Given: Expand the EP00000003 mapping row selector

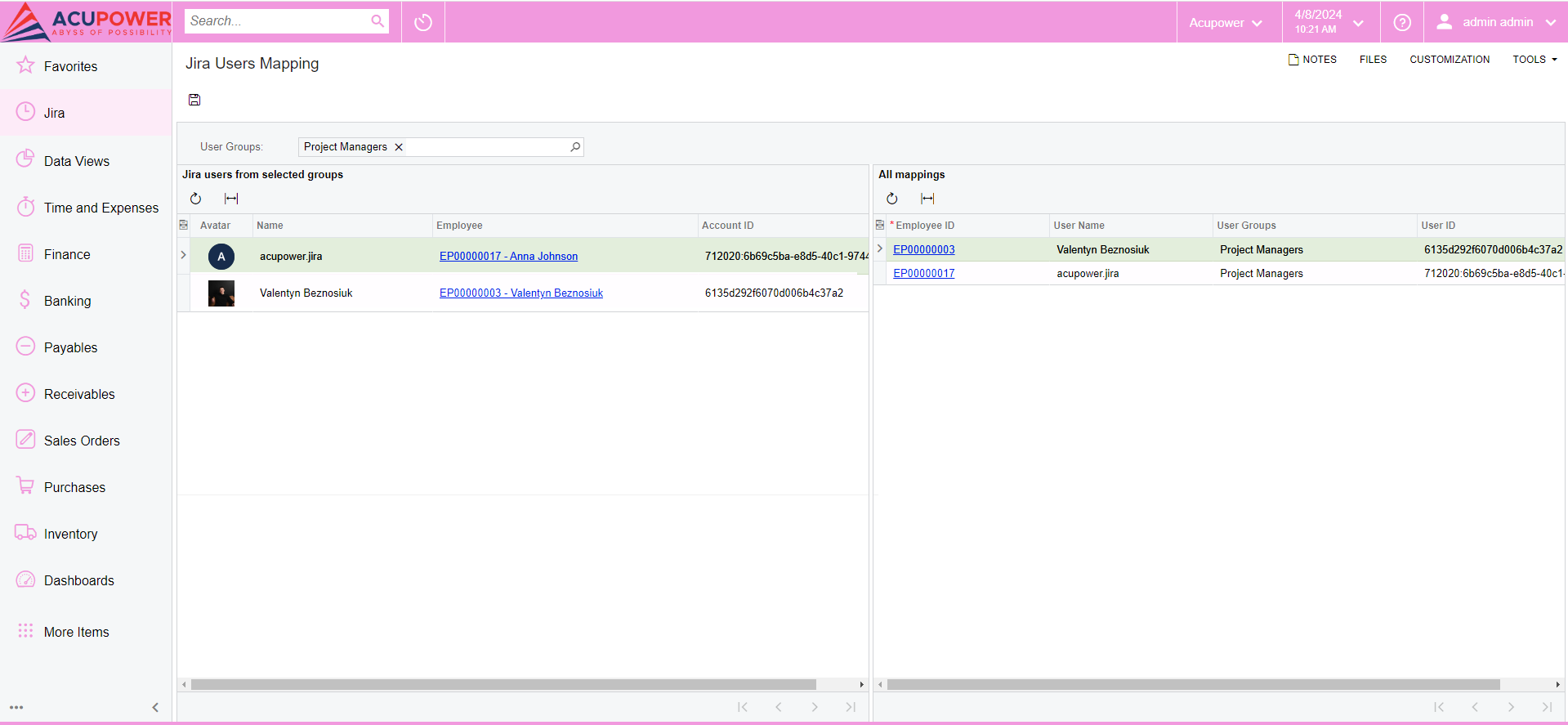Looking at the screenshot, I should (879, 248).
